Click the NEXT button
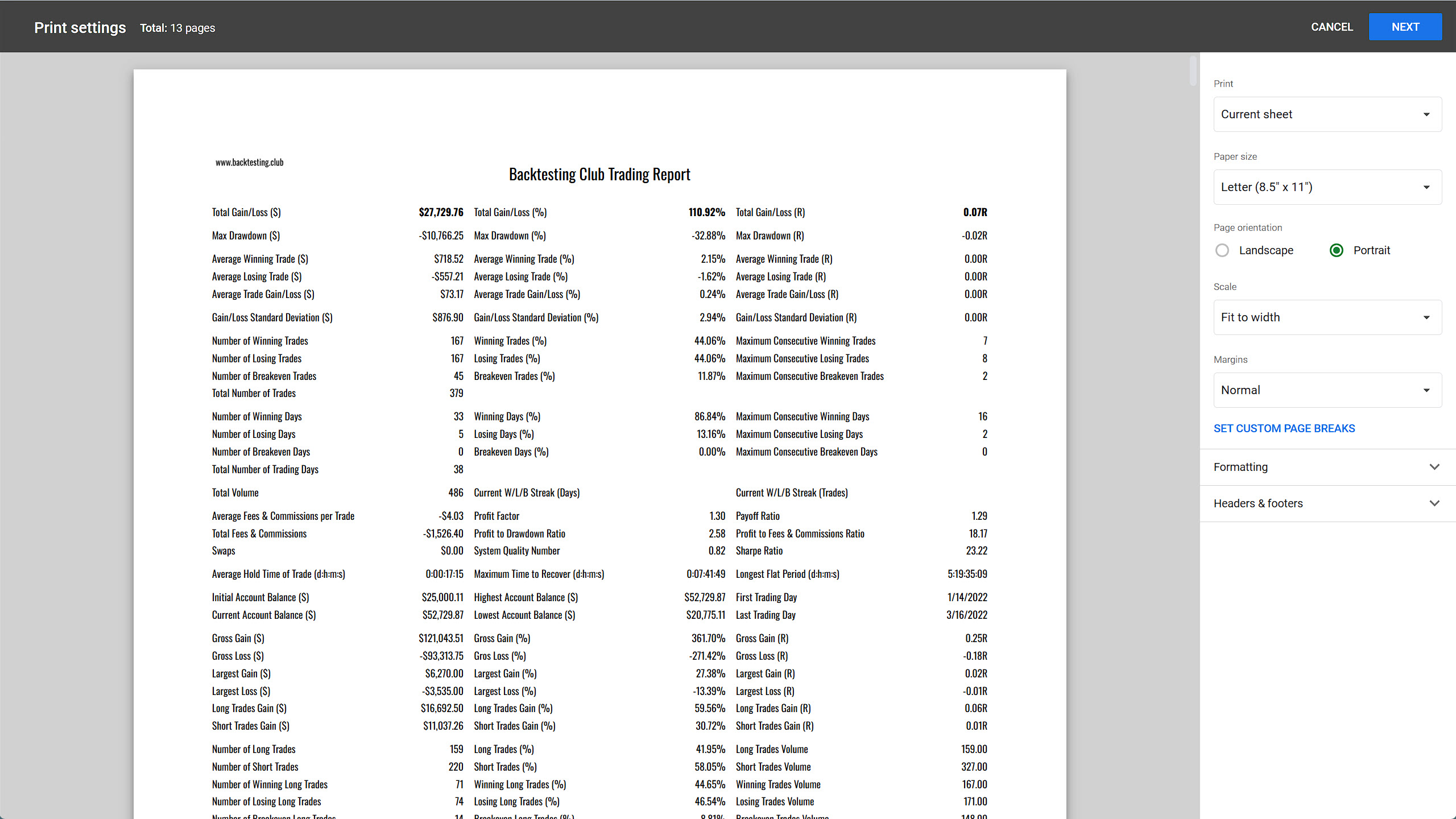Screen dimensions: 1456x819 (1405, 27)
